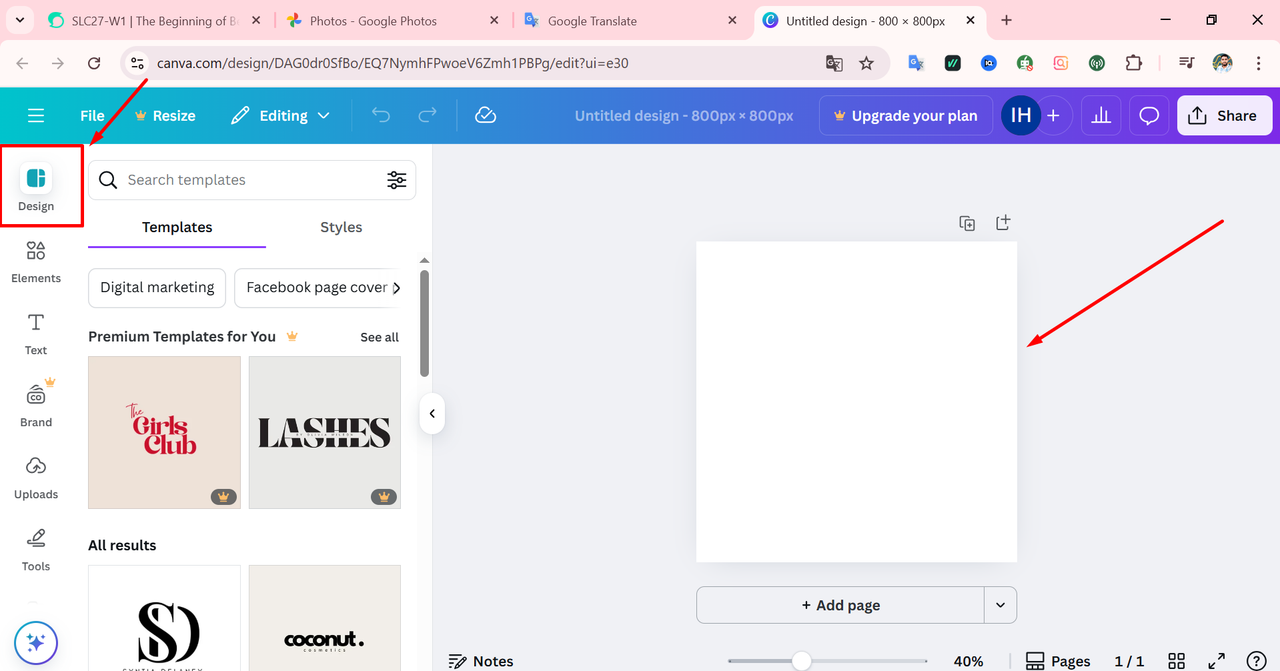Viewport: 1280px width, 671px height.
Task: Click the design title text
Action: [x=684, y=116]
